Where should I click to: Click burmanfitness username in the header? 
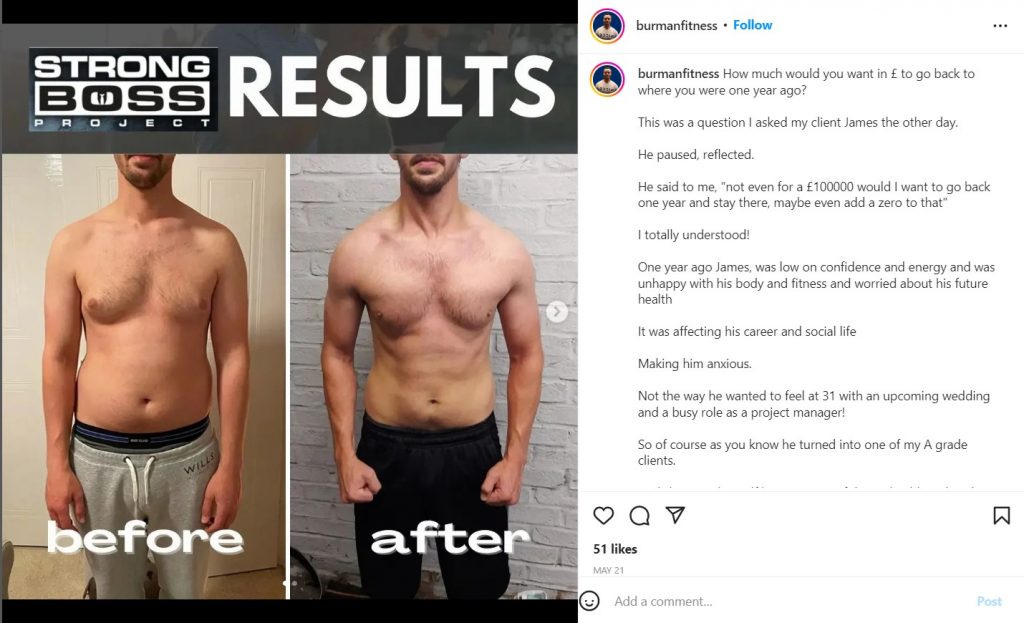click(677, 25)
